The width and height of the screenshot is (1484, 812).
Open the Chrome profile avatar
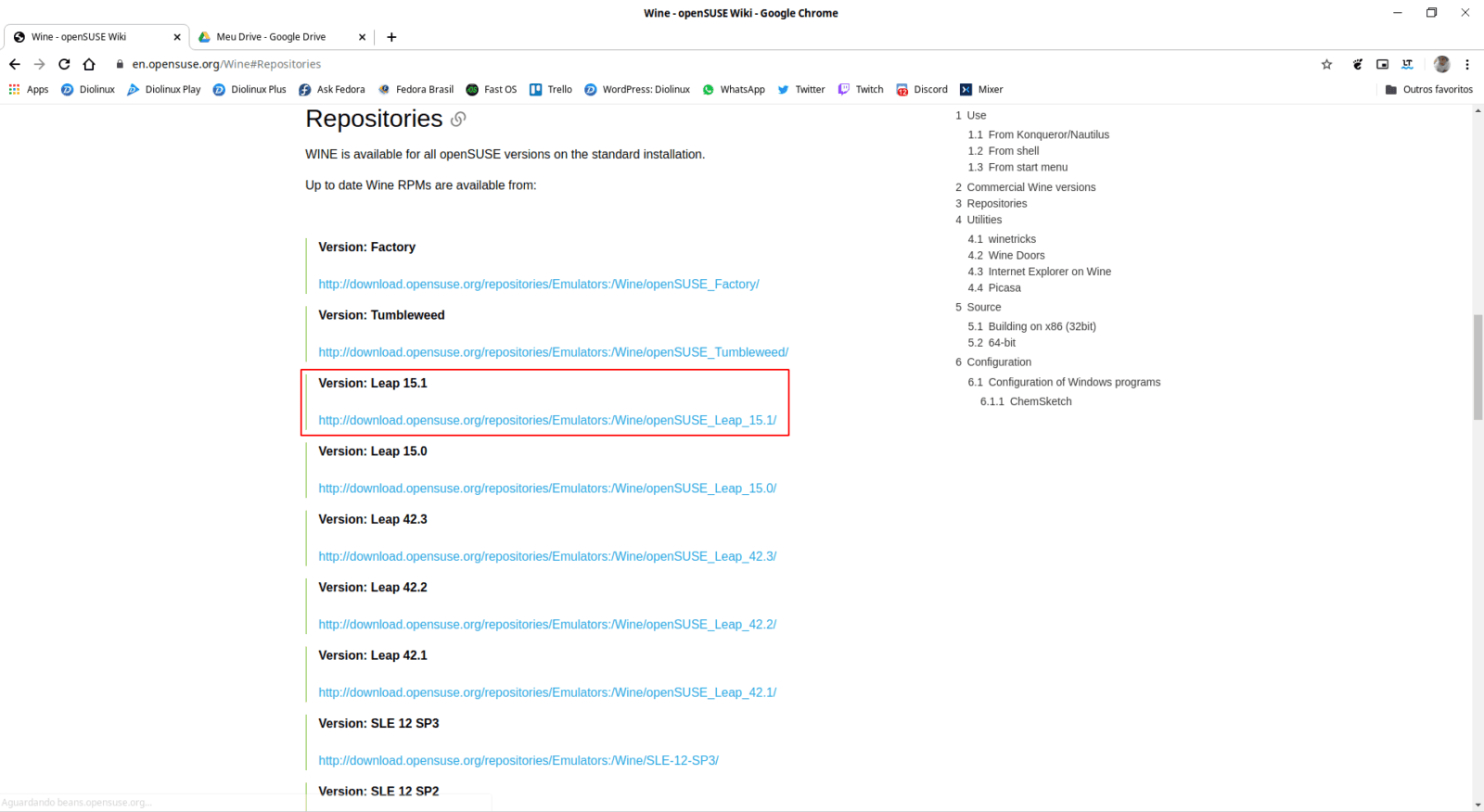coord(1441,64)
